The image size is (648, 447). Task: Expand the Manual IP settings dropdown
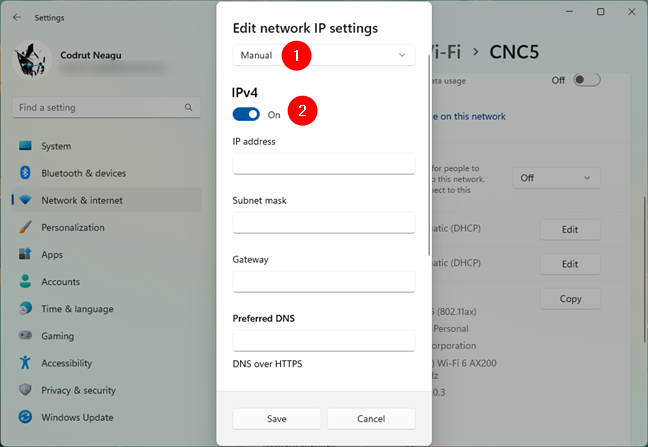323,55
